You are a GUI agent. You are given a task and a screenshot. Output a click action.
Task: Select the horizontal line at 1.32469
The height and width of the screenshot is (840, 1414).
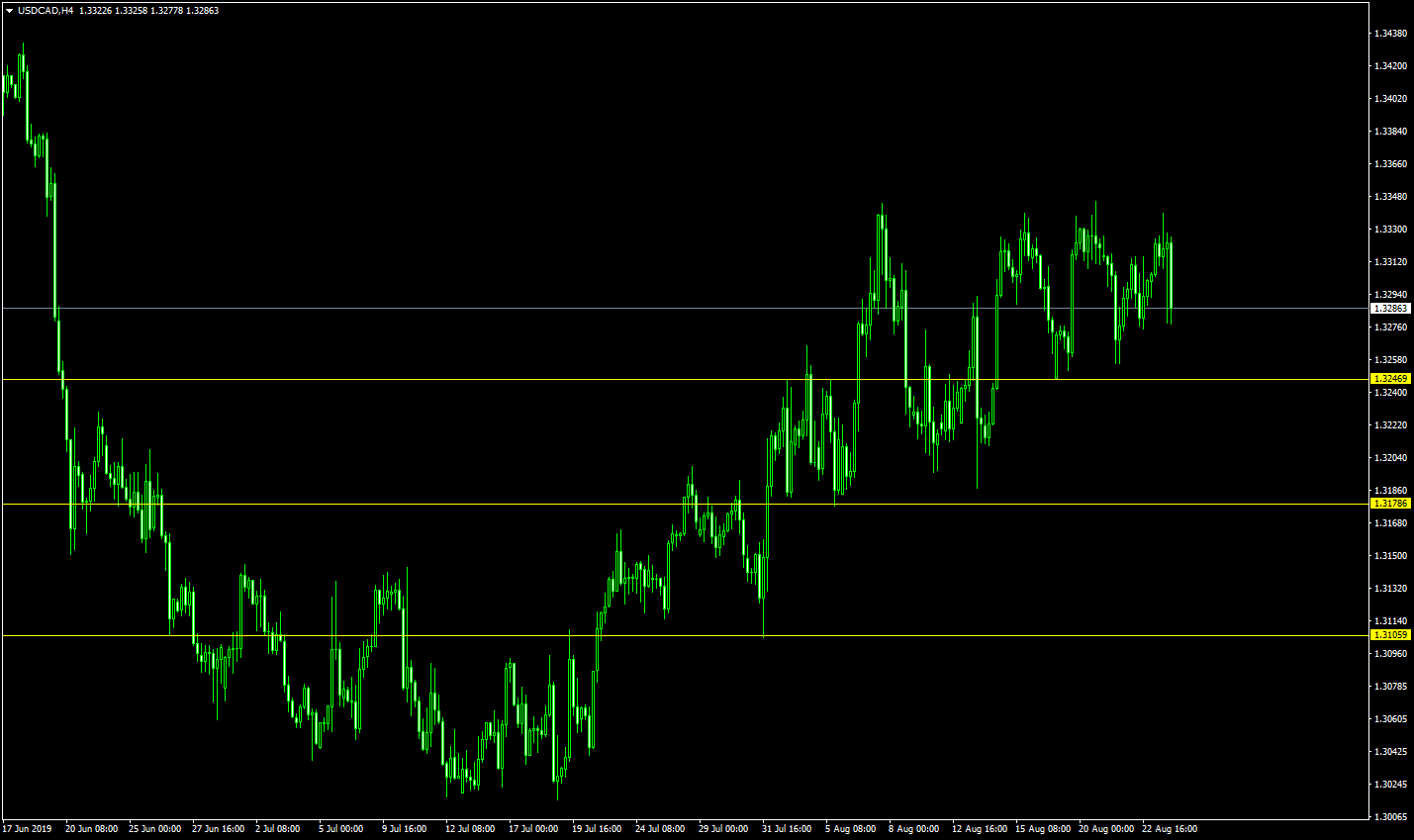pos(495,379)
